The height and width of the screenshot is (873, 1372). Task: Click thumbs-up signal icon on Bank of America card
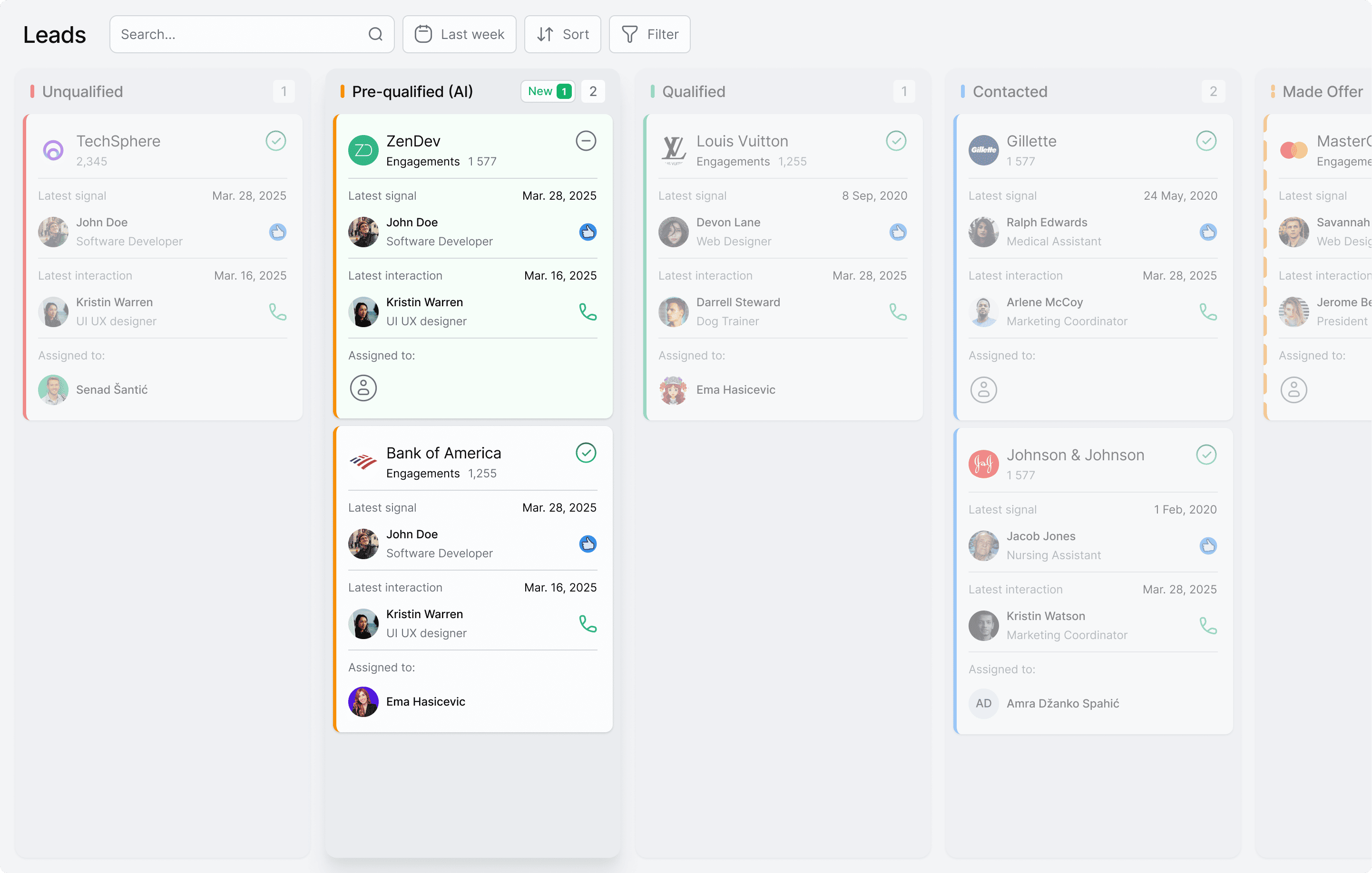[x=588, y=544]
